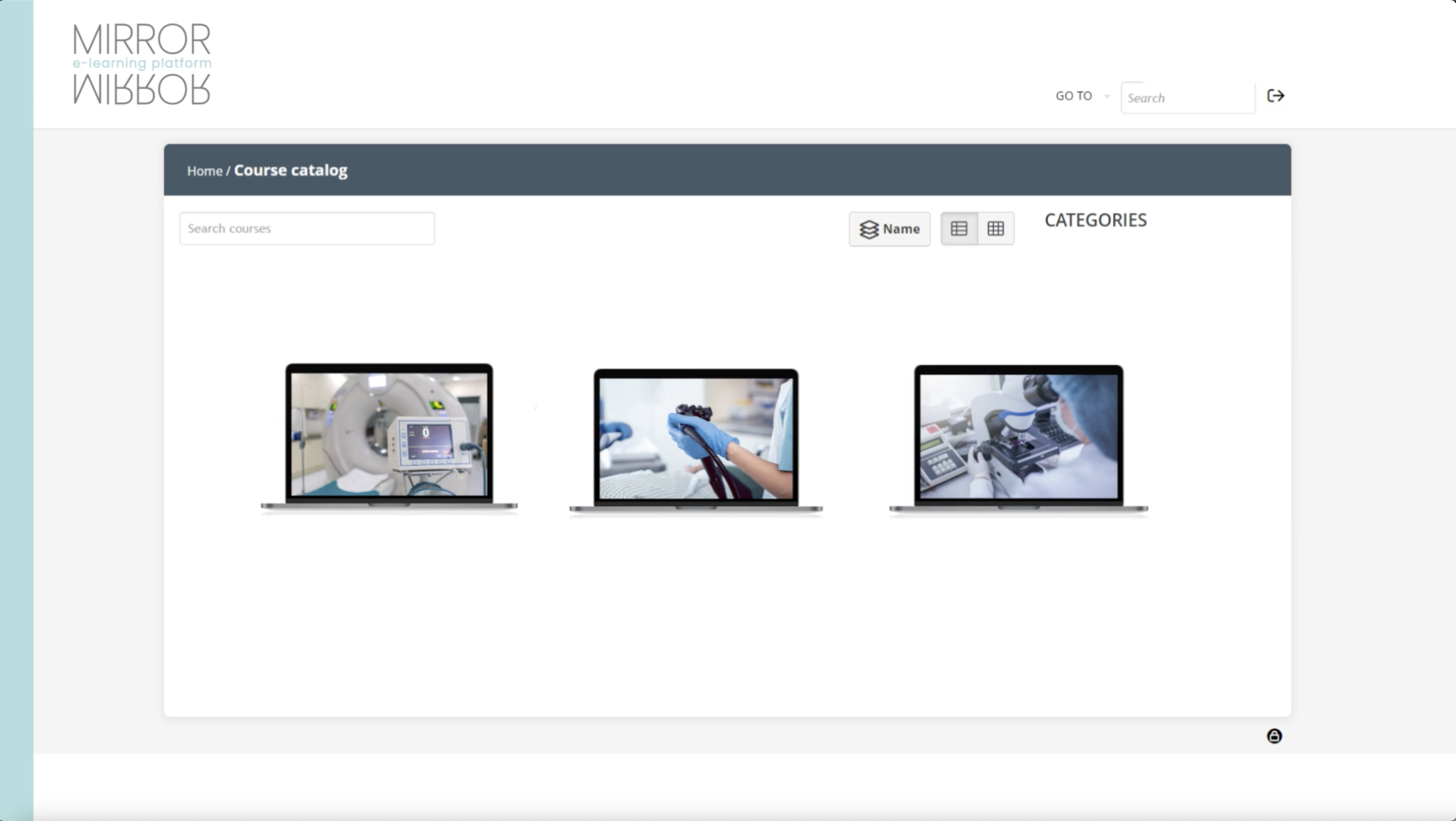Open the microscope course laptop image

tap(1019, 438)
